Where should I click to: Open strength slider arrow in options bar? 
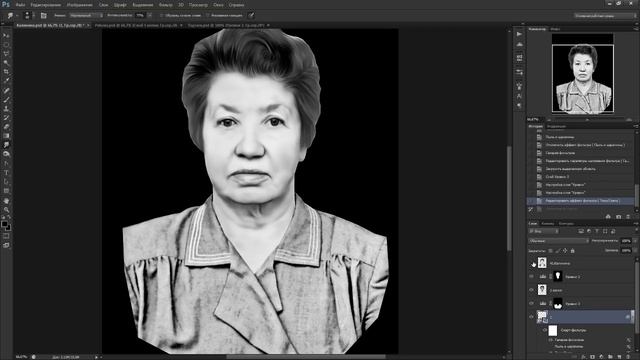149,16
